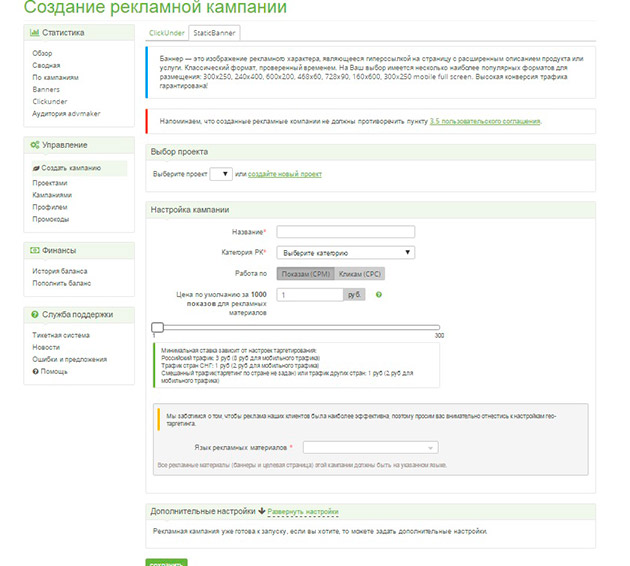Select the StaticBanner tab
Image resolution: width=630 pixels, height=566 pixels.
click(214, 33)
